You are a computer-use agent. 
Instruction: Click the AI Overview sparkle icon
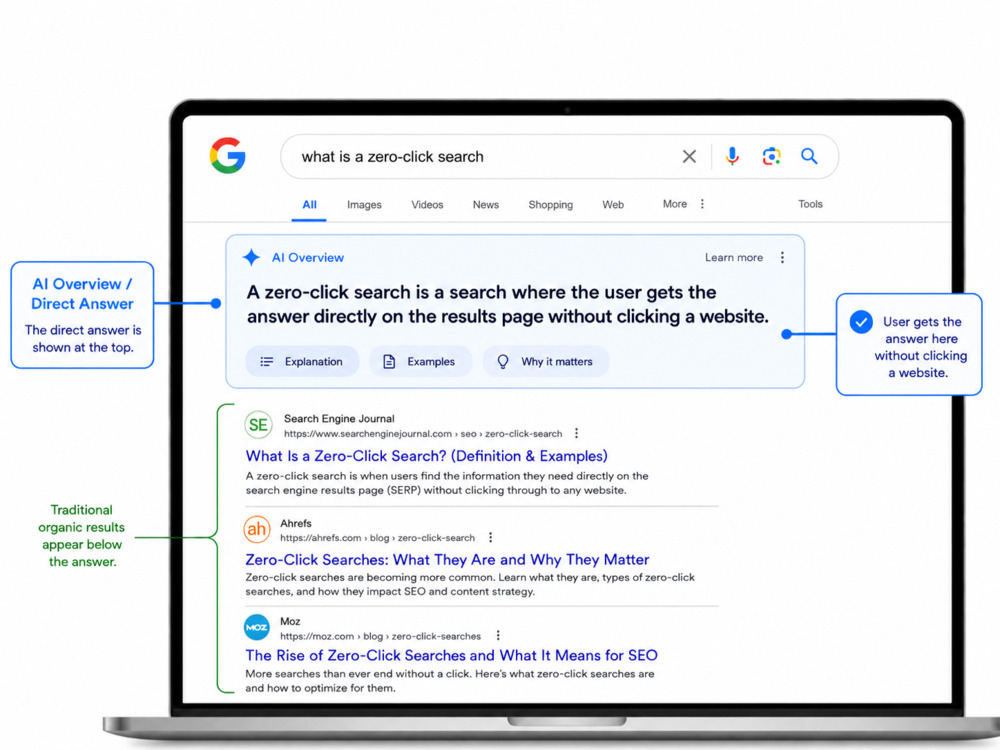coord(251,258)
